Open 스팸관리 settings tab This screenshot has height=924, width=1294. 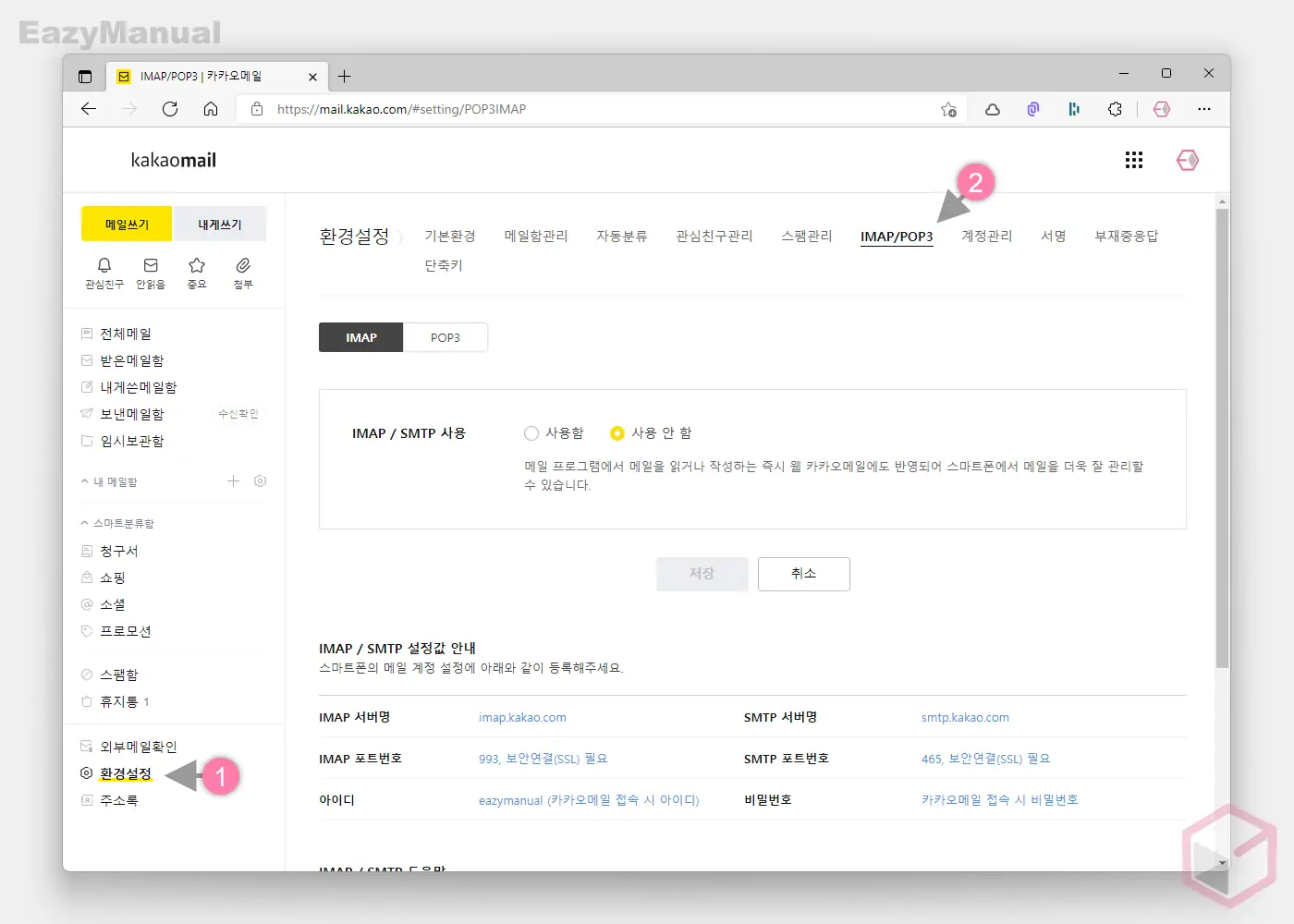(x=807, y=237)
